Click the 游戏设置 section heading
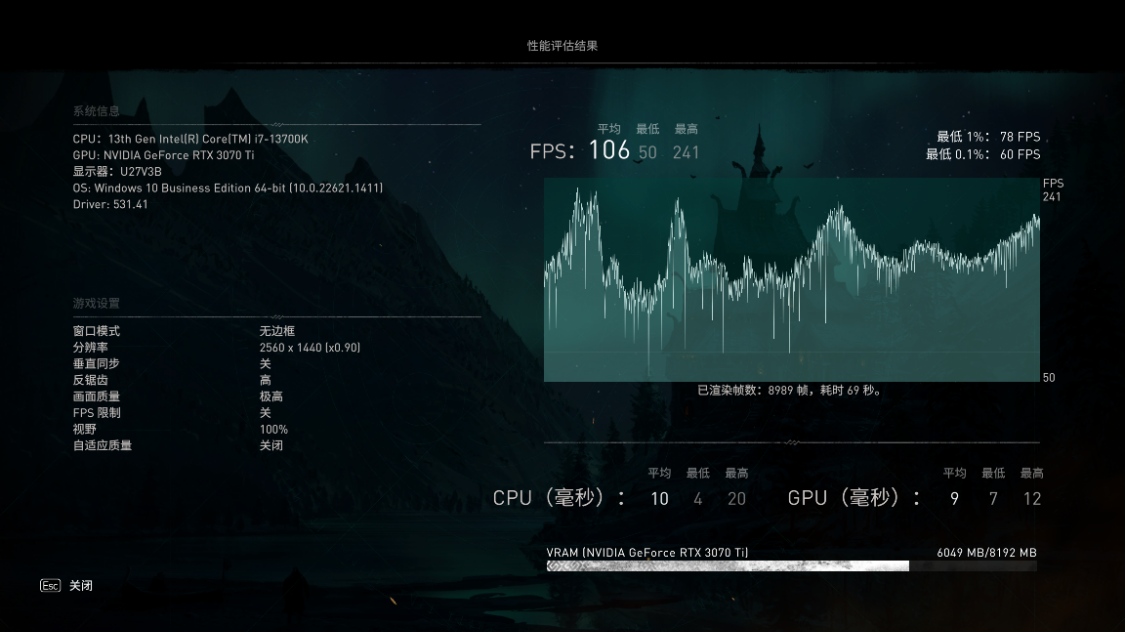The image size is (1125, 632). pos(96,303)
